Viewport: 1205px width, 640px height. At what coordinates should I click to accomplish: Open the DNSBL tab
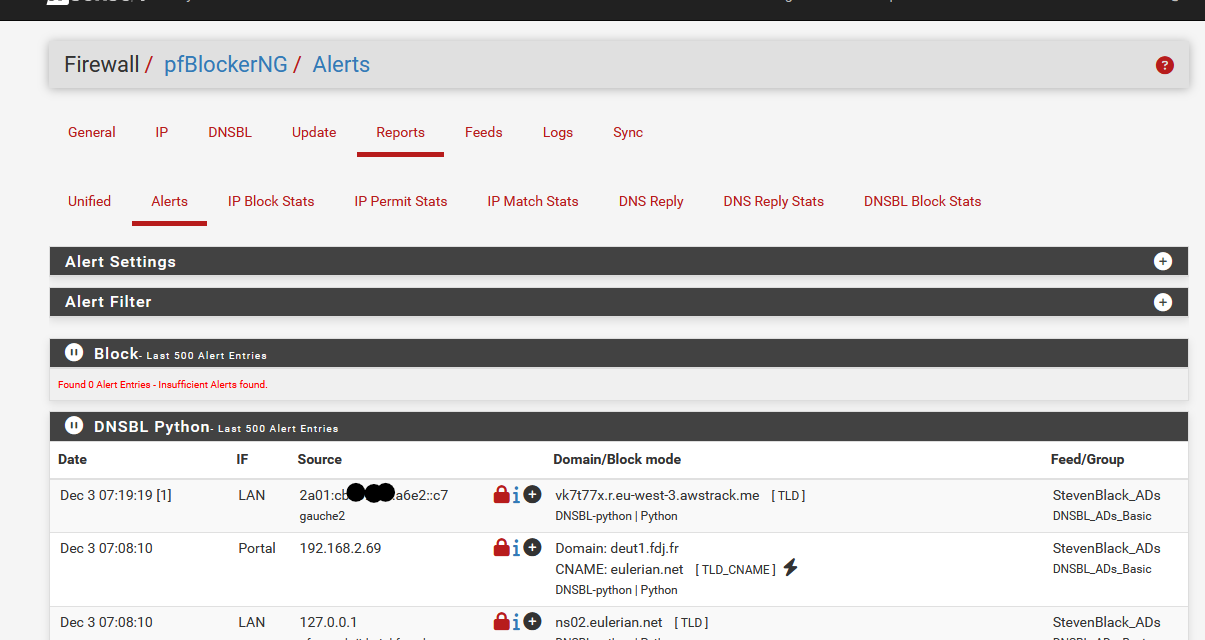pos(230,132)
